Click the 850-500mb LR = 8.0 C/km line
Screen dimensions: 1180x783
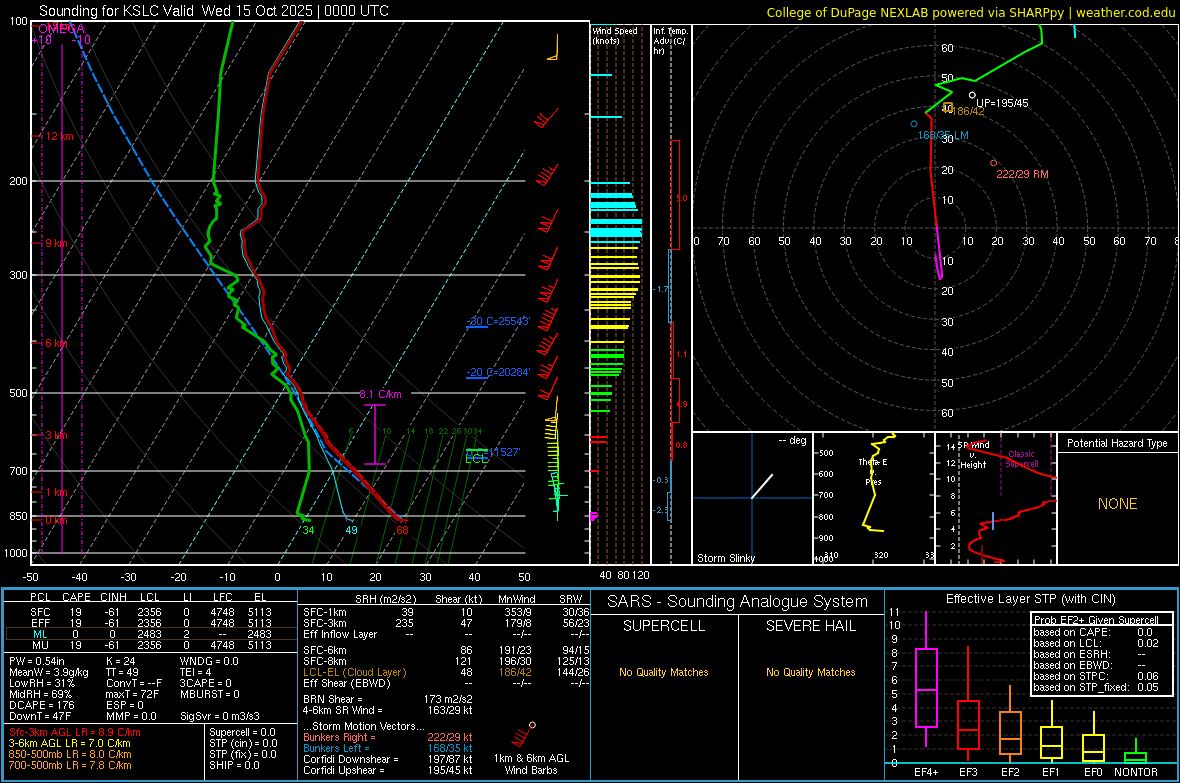70,754
